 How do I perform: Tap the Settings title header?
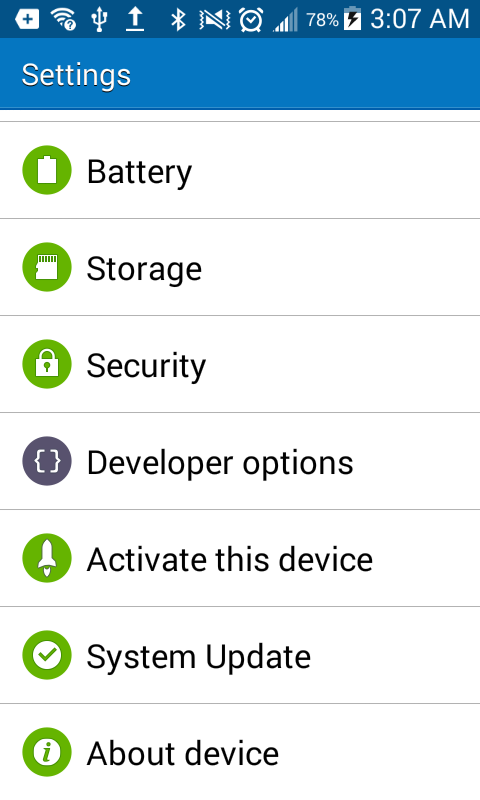[76, 75]
